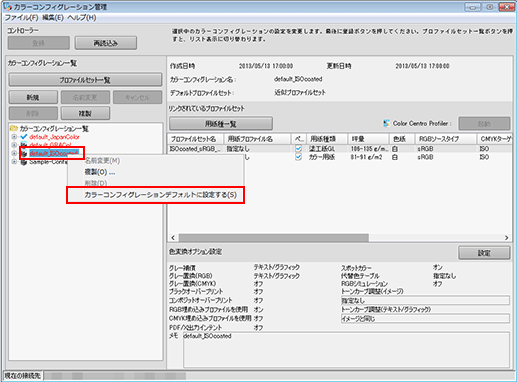
Task: Click the right arrow of the horizontal scrollbar
Action: coord(506,238)
